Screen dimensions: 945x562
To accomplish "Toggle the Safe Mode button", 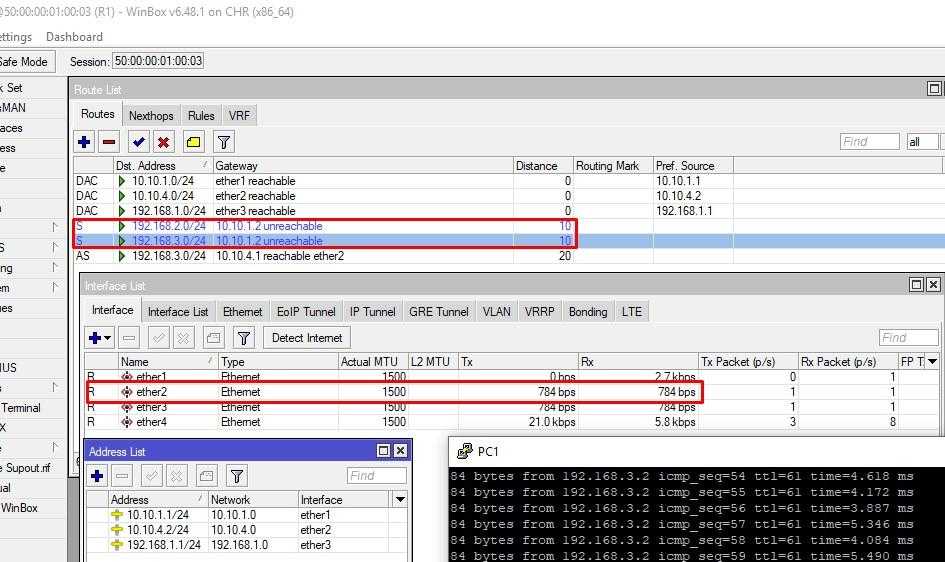I will [24, 61].
